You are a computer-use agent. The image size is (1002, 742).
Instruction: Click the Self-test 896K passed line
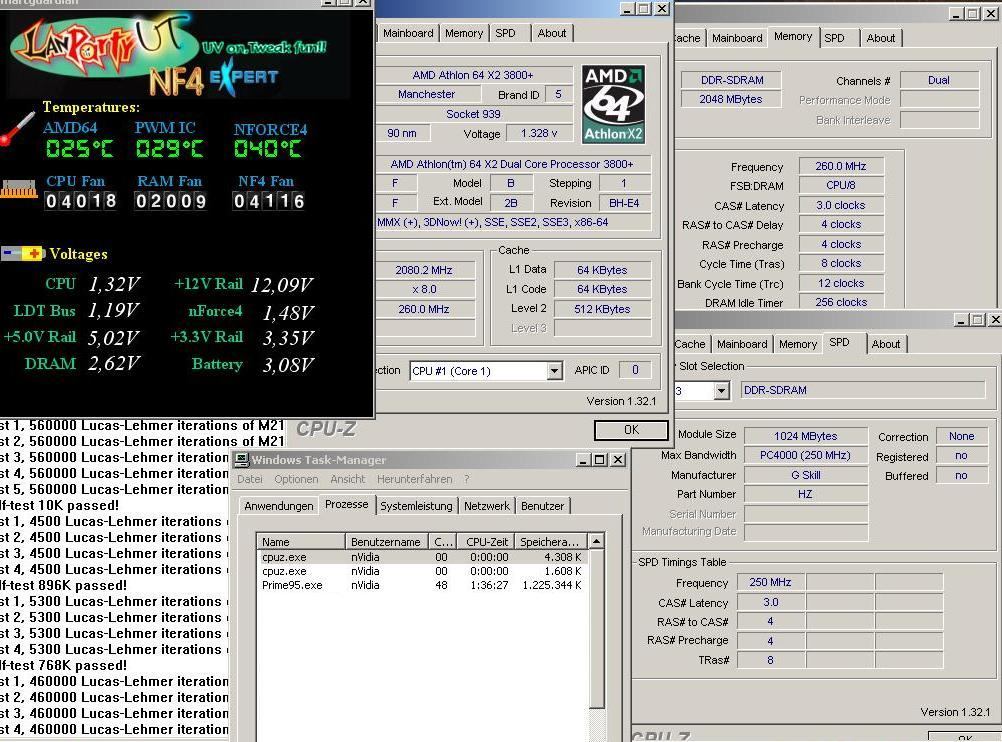coord(63,585)
